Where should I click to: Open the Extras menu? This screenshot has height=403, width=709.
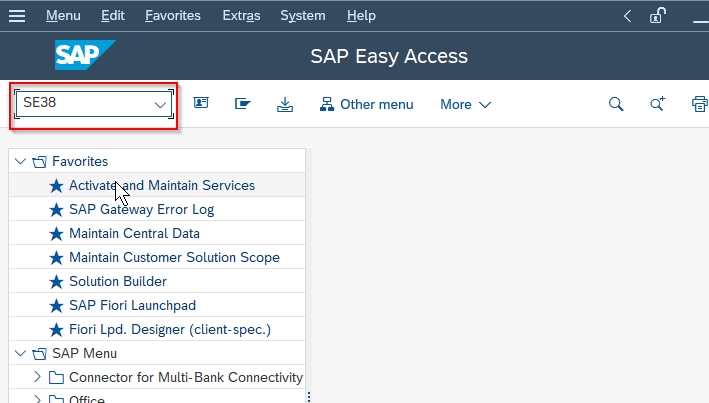[241, 16]
